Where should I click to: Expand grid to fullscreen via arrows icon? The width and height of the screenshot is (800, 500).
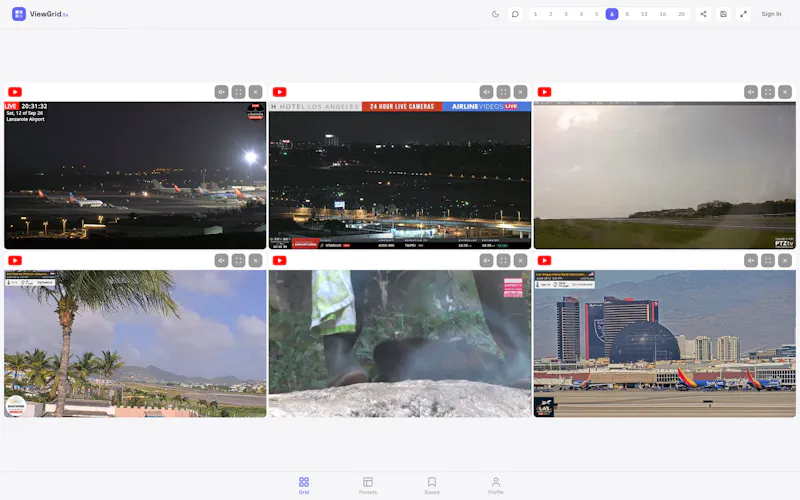(743, 14)
